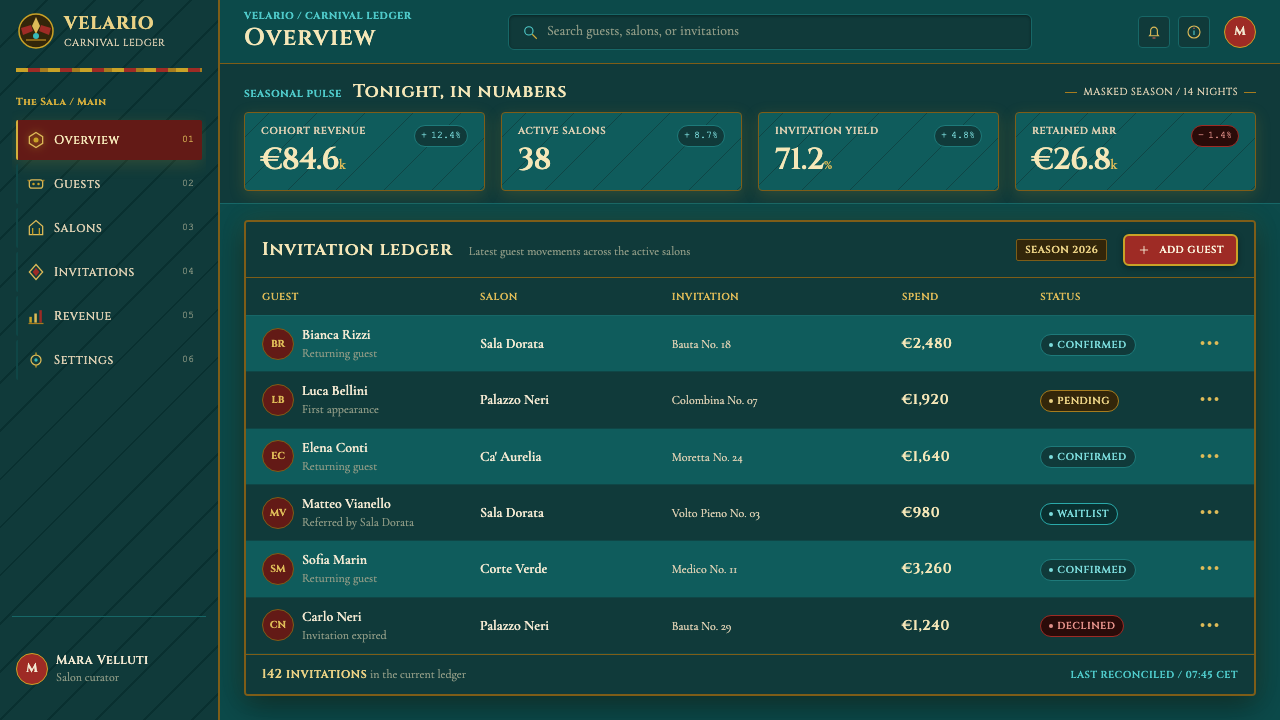Click Masked Season / 14 Nights label
This screenshot has width=1280, height=720.
click(1160, 92)
